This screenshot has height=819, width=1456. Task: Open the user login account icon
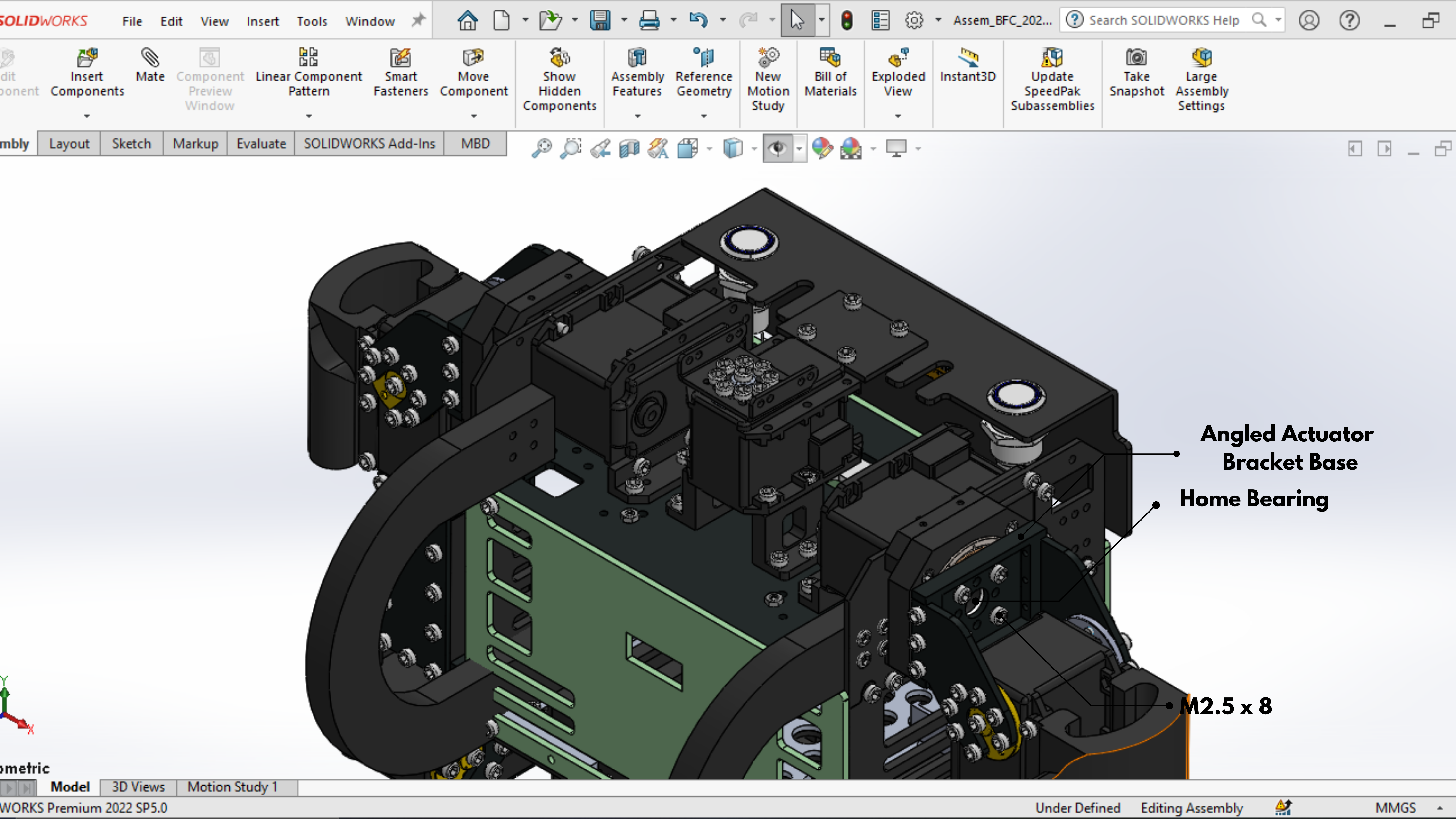tap(1309, 20)
